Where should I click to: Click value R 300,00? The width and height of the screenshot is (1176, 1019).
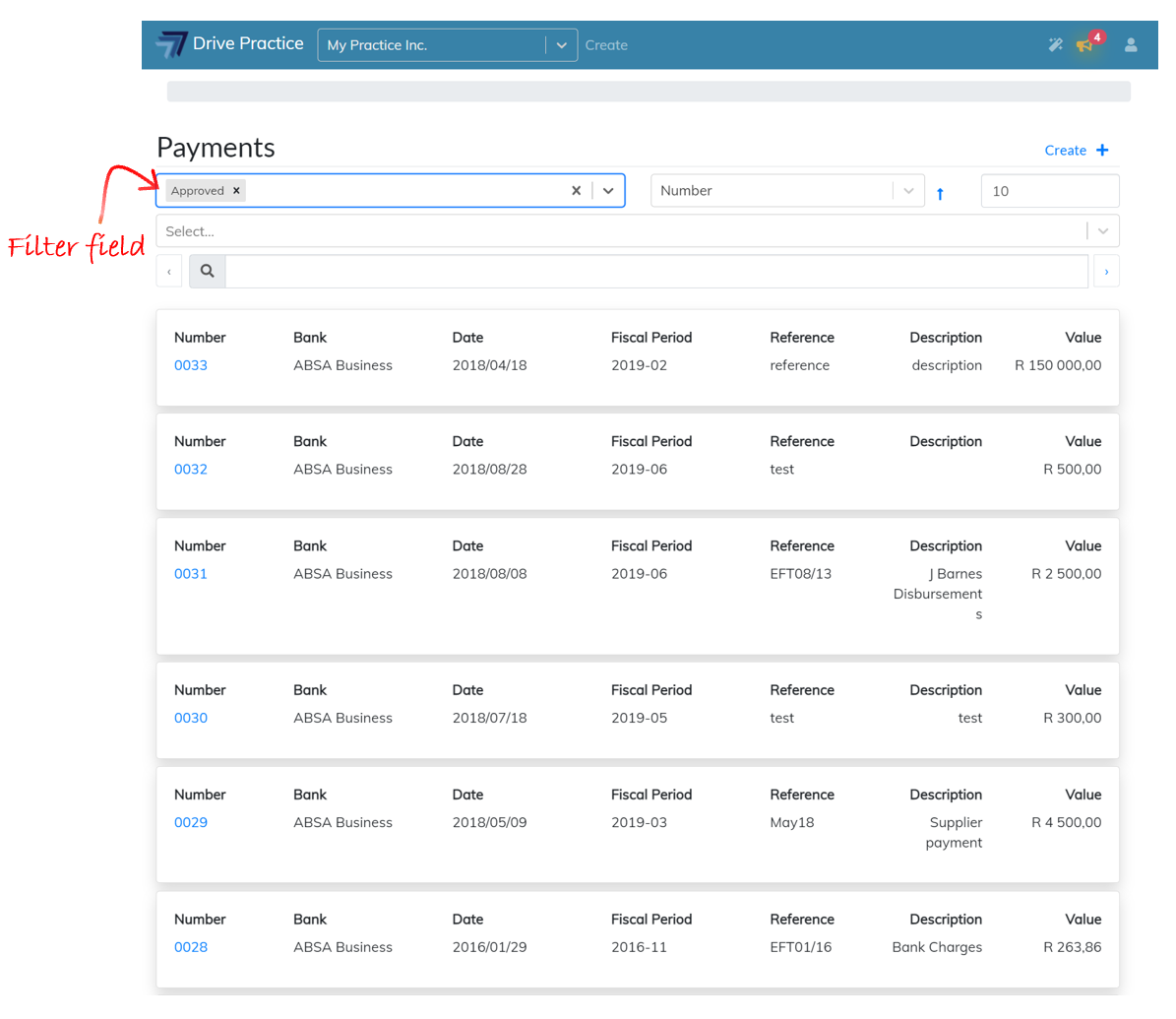(1072, 718)
